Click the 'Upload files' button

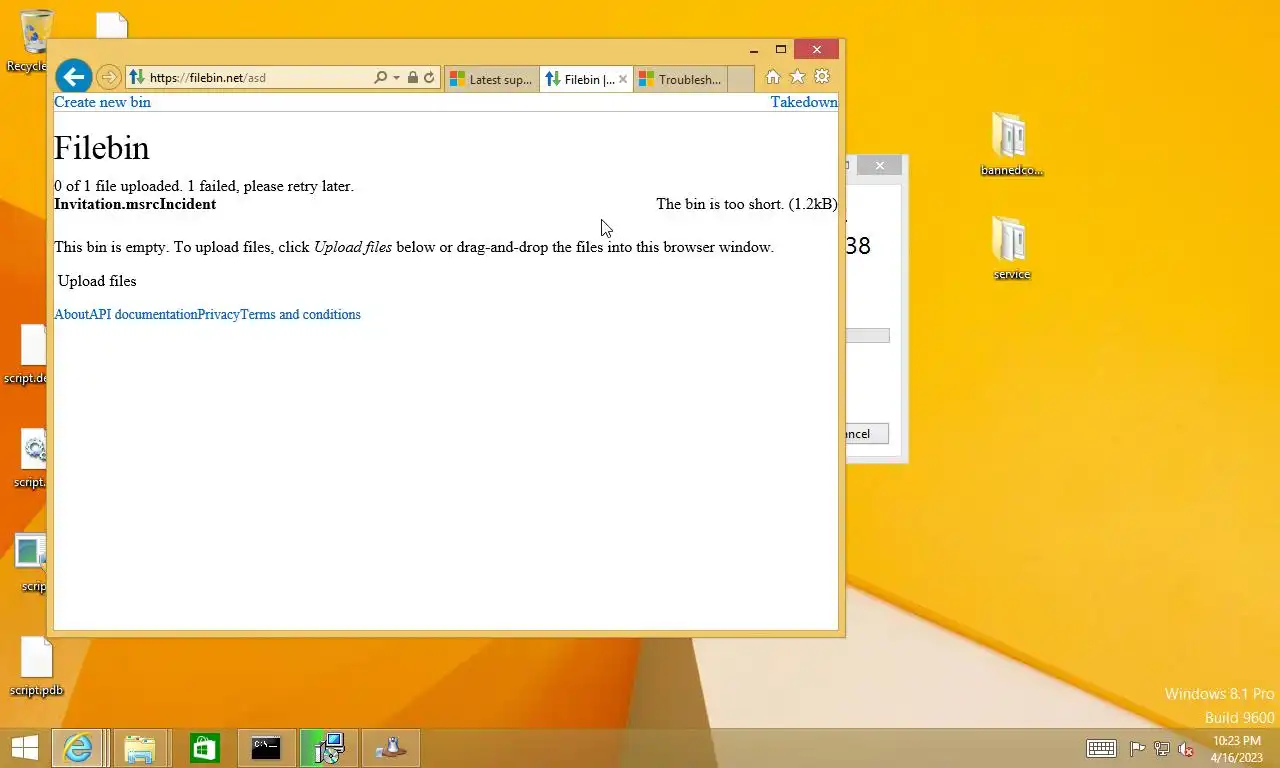(x=97, y=281)
